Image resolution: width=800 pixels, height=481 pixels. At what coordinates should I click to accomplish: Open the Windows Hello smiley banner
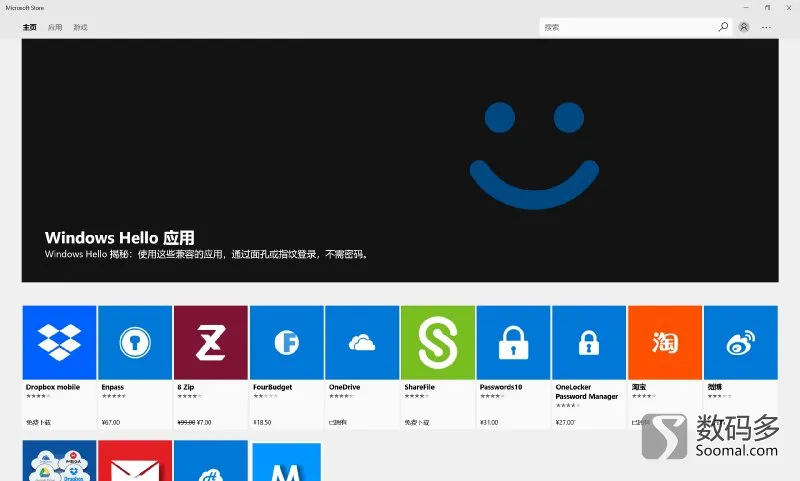tap(400, 160)
